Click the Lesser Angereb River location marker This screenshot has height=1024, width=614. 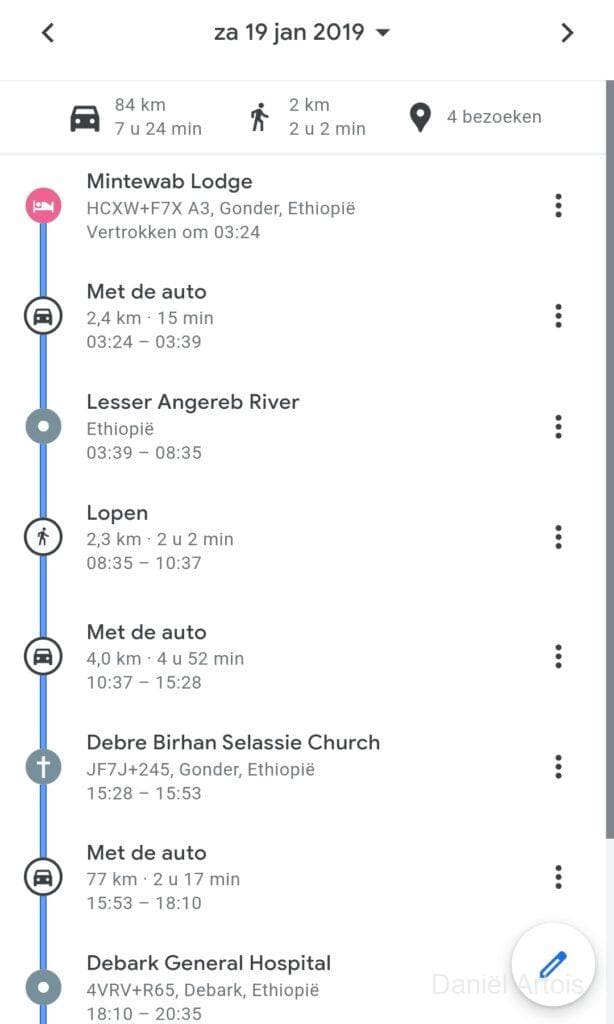pos(43,427)
